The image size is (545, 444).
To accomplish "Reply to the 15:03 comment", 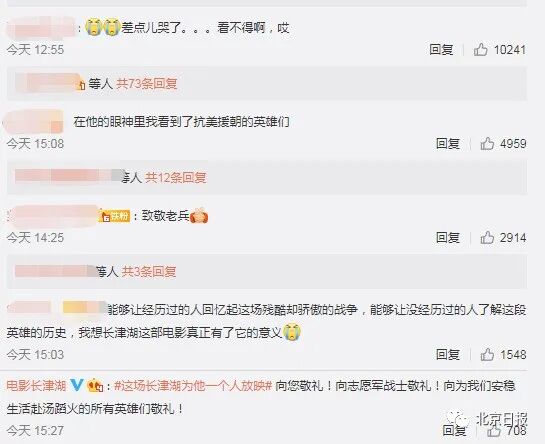I will coord(448,354).
